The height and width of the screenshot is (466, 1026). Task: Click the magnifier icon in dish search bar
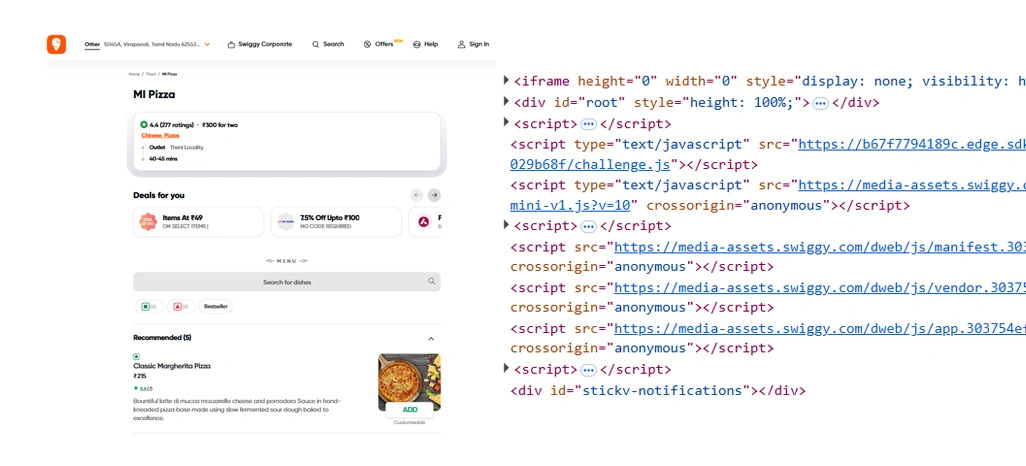pyautogui.click(x=431, y=282)
